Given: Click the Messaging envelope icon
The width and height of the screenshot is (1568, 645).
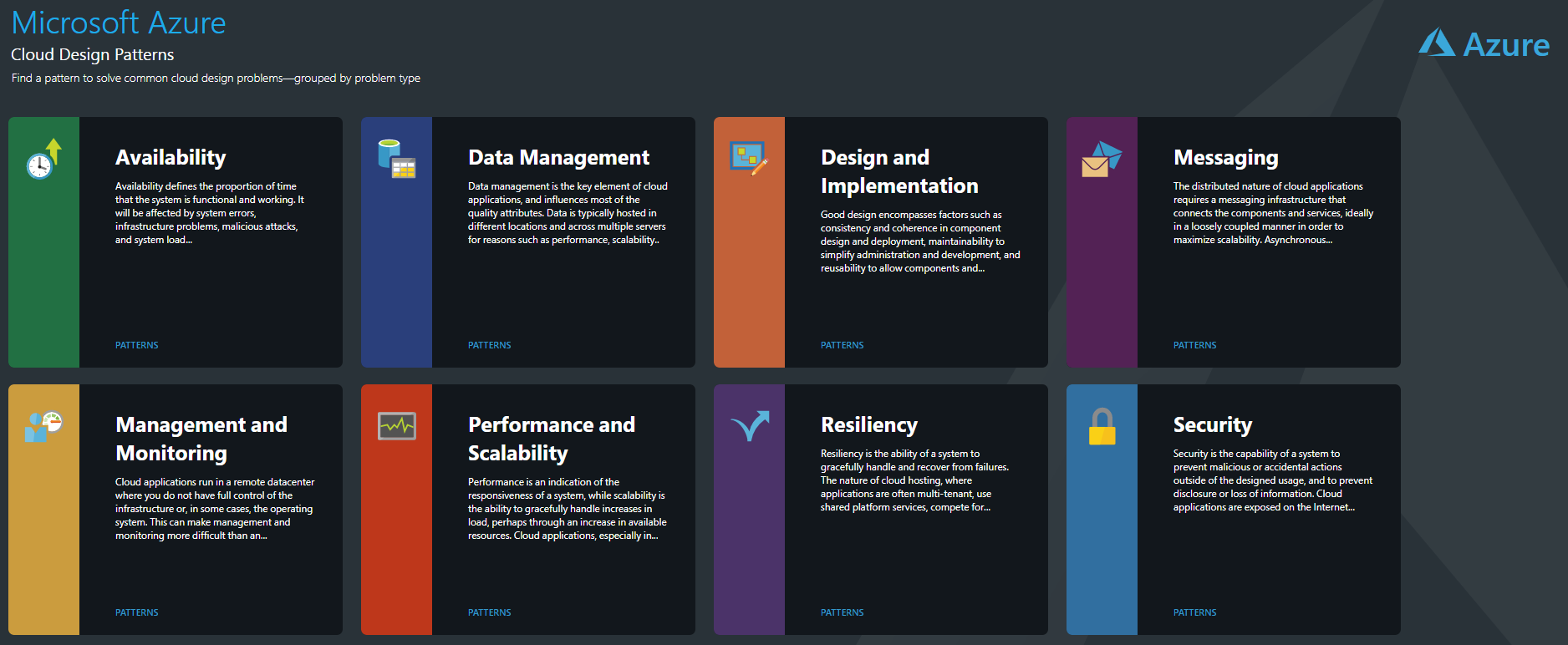Looking at the screenshot, I should point(1102,159).
